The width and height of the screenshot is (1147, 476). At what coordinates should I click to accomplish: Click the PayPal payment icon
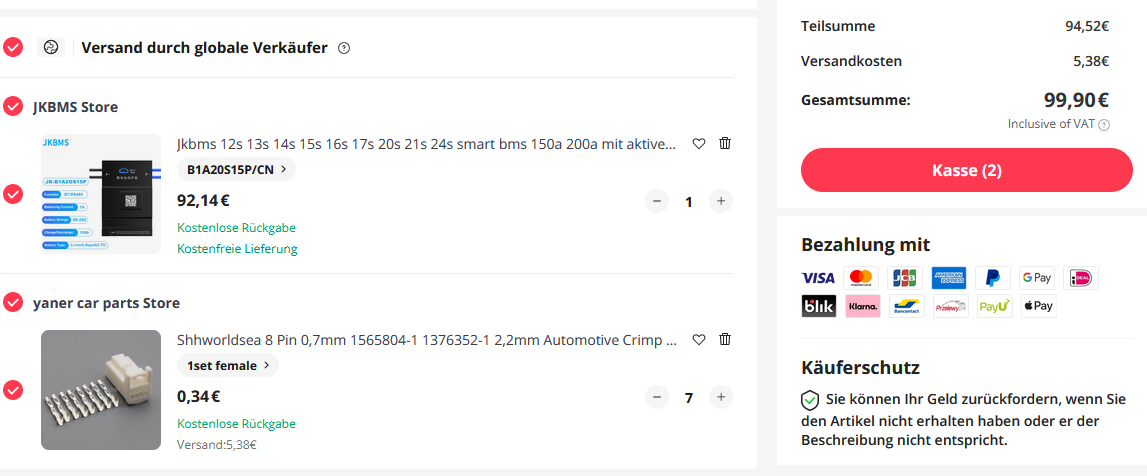point(992,278)
